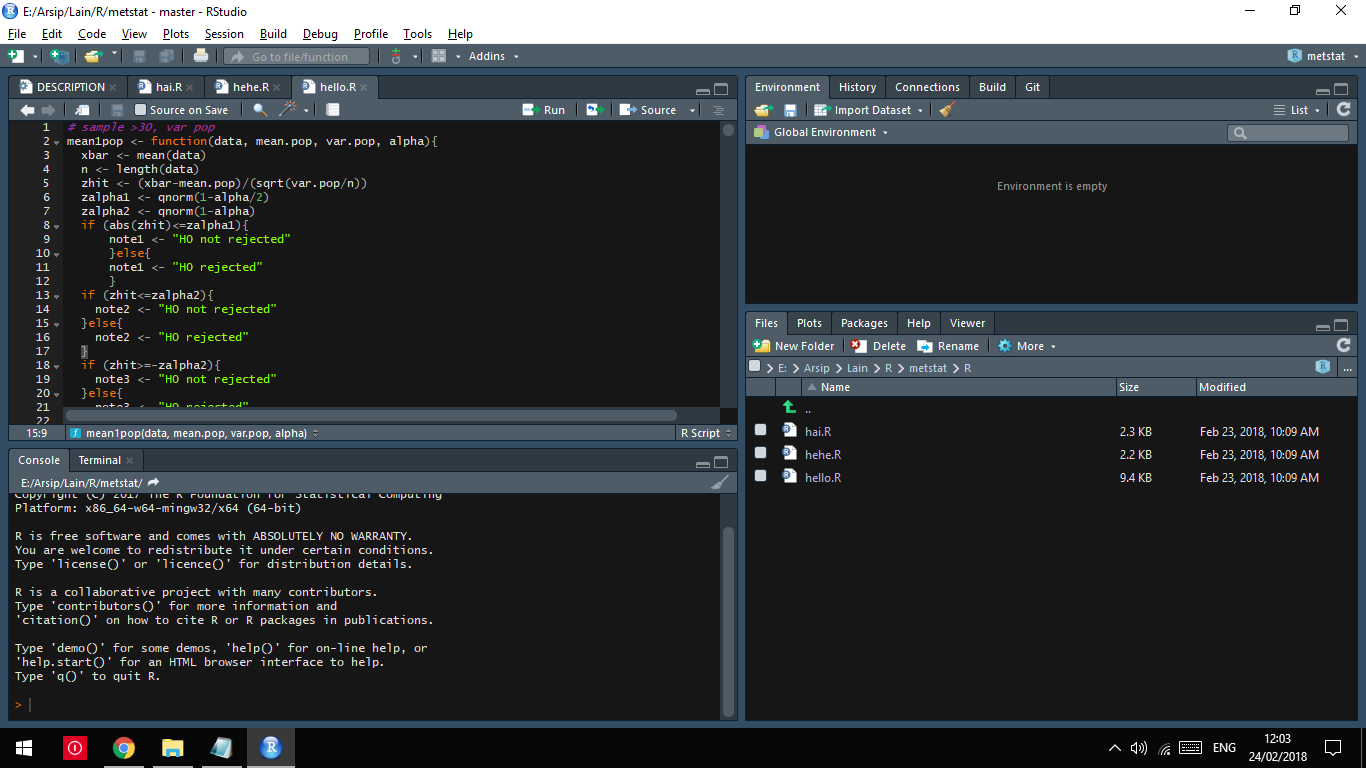Open the taskbar action center notifications

(x=1332, y=747)
